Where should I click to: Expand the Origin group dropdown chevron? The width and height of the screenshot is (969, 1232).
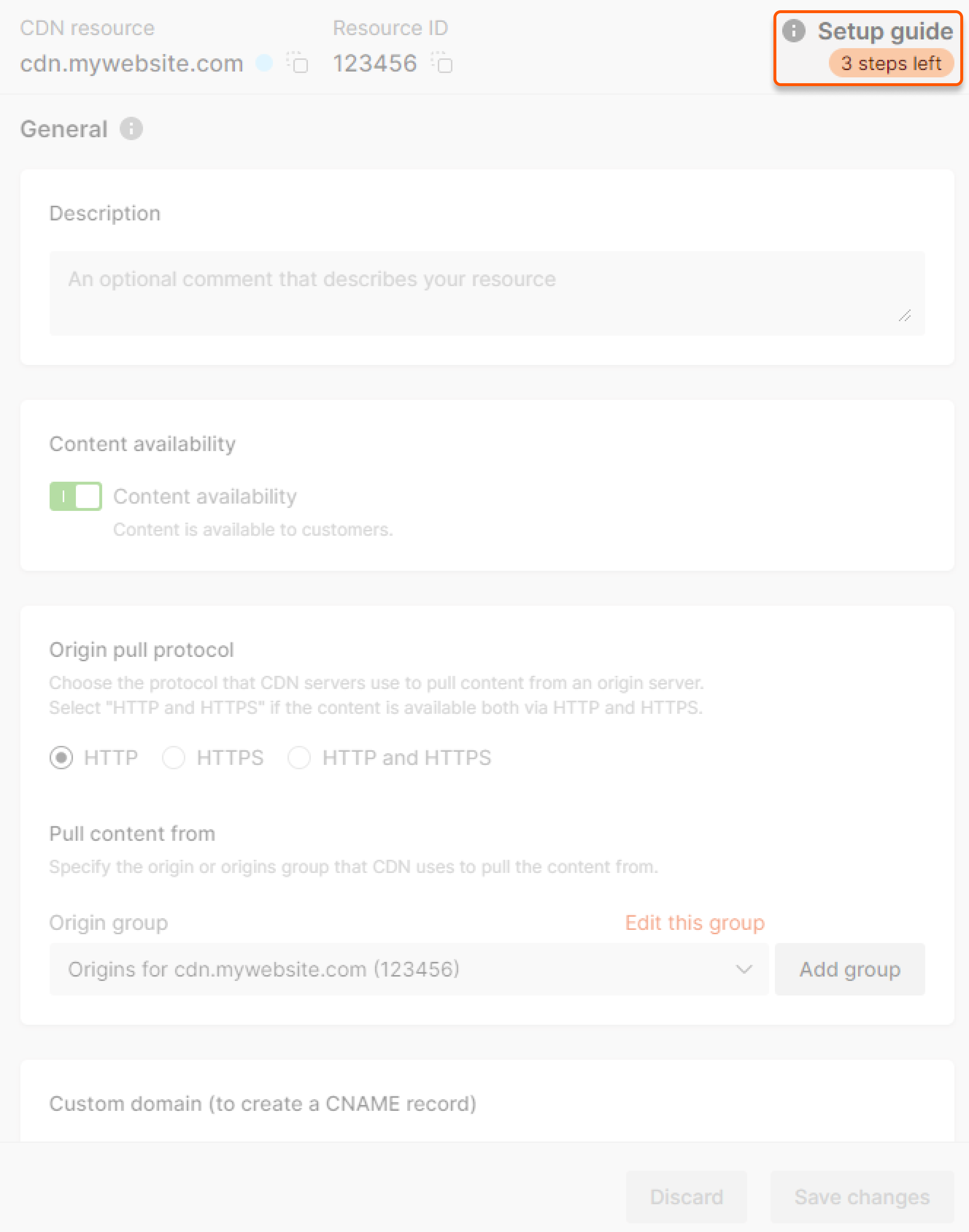click(744, 969)
